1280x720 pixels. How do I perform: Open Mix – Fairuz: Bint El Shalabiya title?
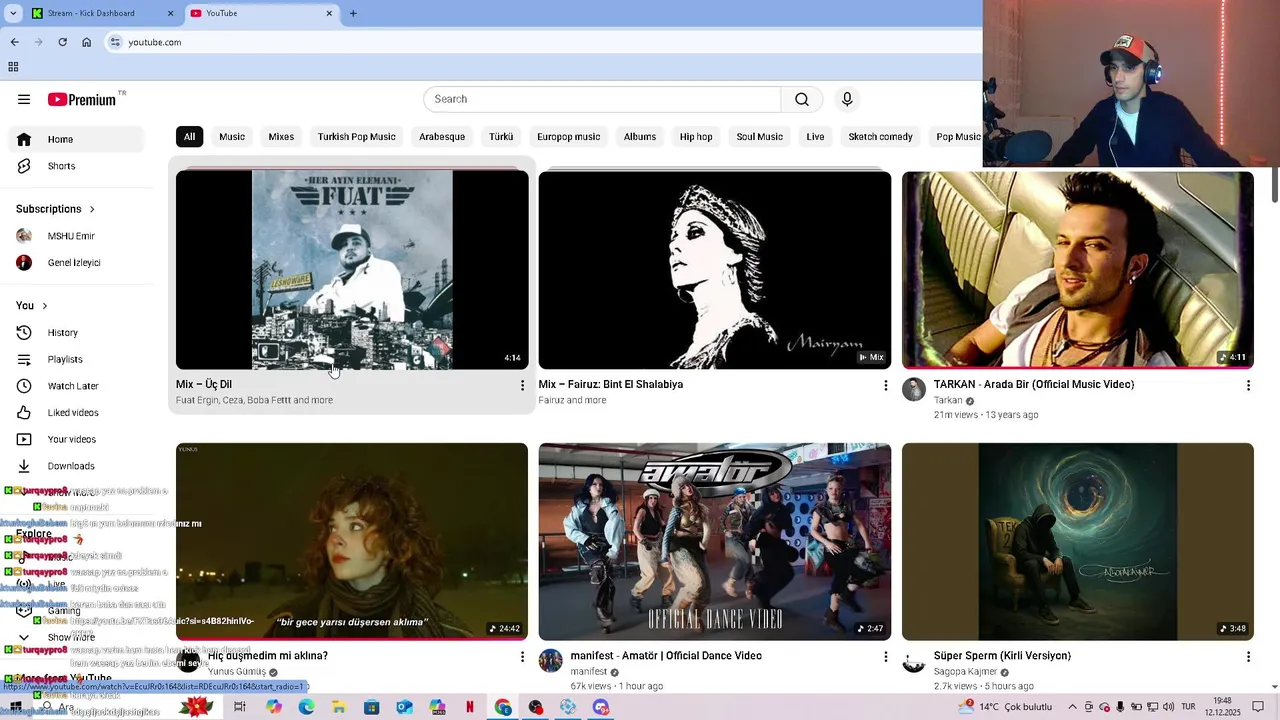click(x=611, y=384)
